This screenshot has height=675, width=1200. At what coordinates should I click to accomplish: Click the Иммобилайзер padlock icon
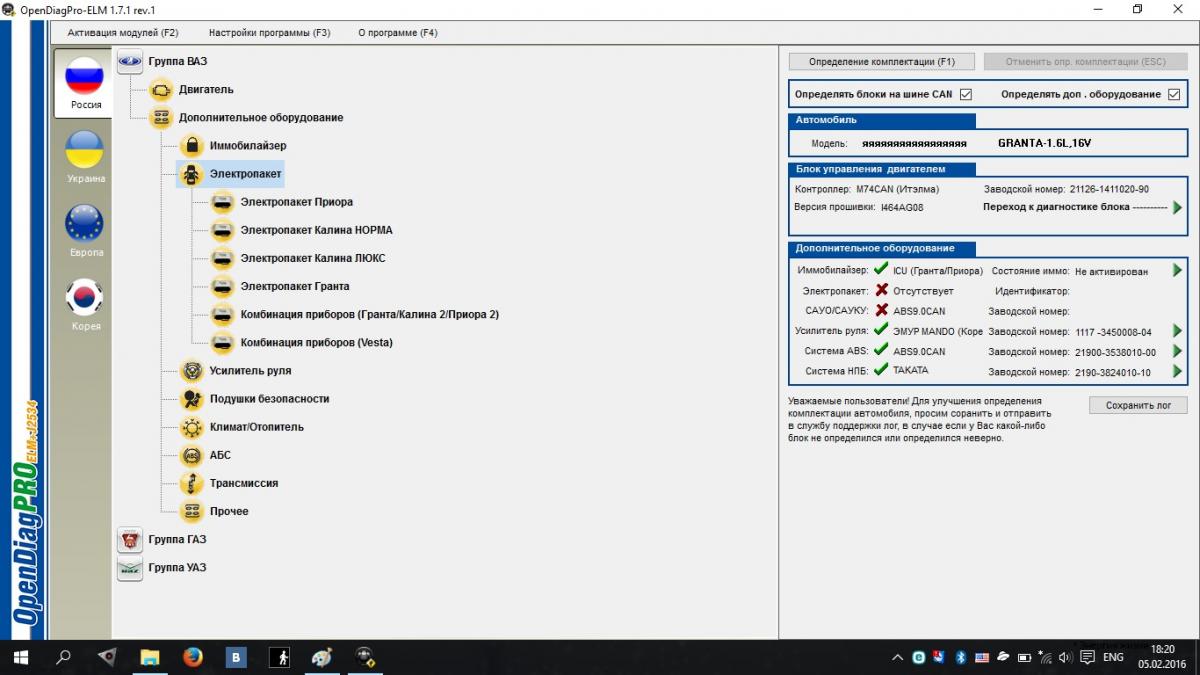pyautogui.click(x=192, y=145)
